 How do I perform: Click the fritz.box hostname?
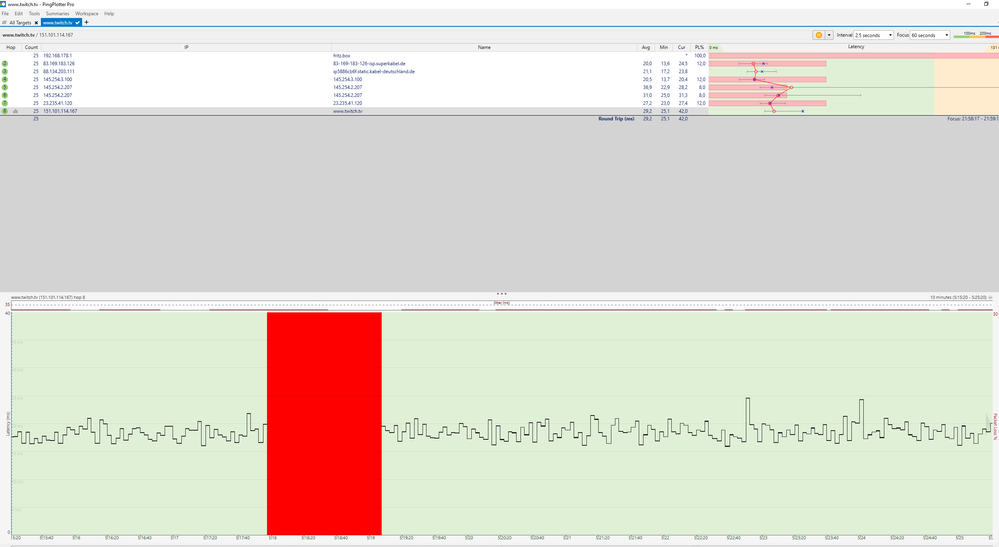pyautogui.click(x=341, y=55)
